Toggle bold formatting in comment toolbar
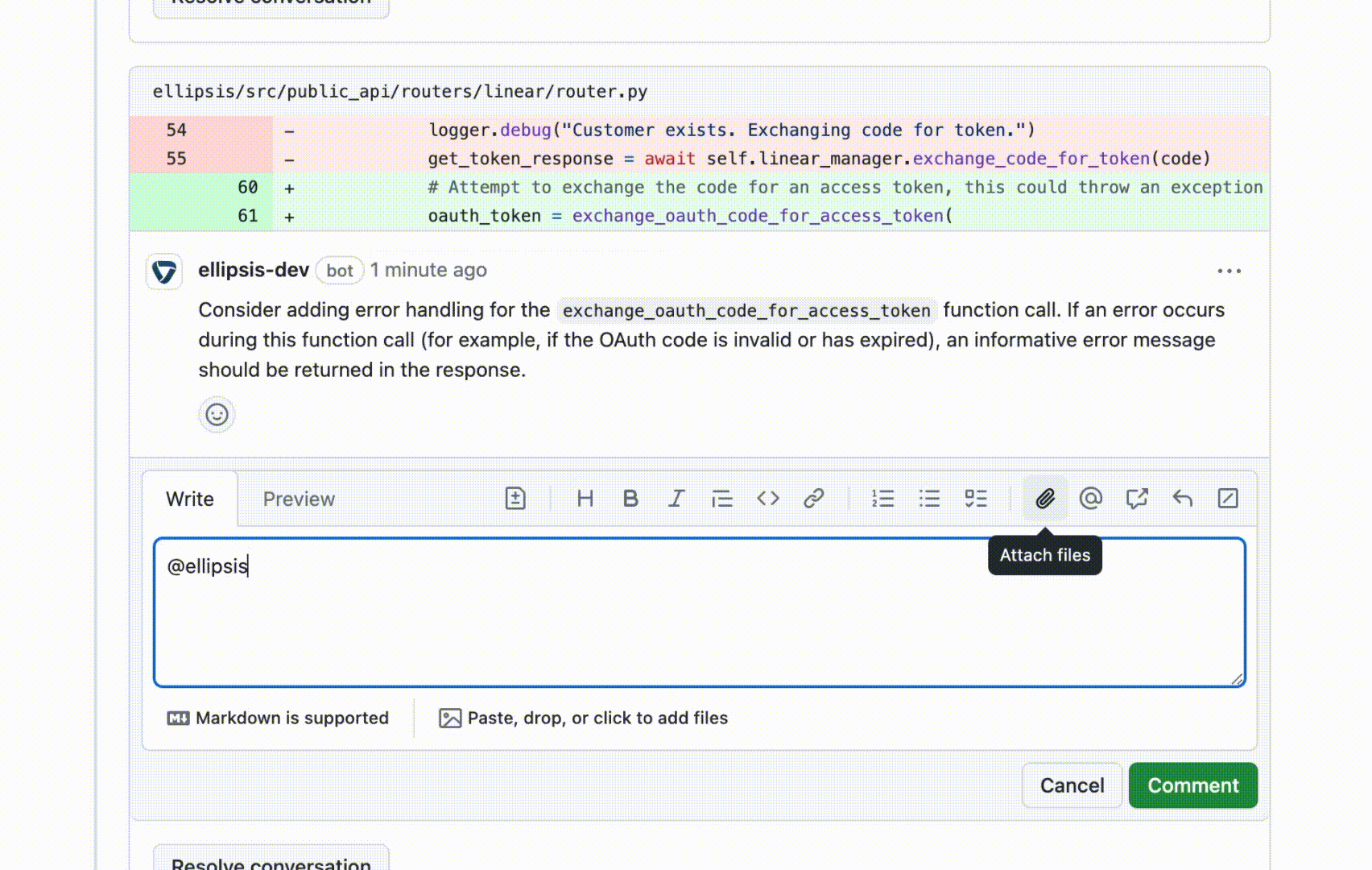This screenshot has height=870, width=1372. (630, 499)
